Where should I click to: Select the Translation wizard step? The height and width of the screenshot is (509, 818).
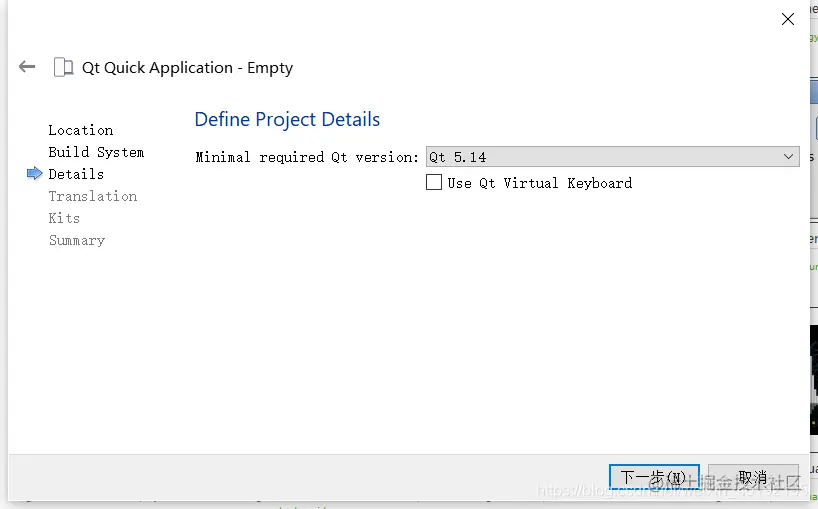(93, 196)
